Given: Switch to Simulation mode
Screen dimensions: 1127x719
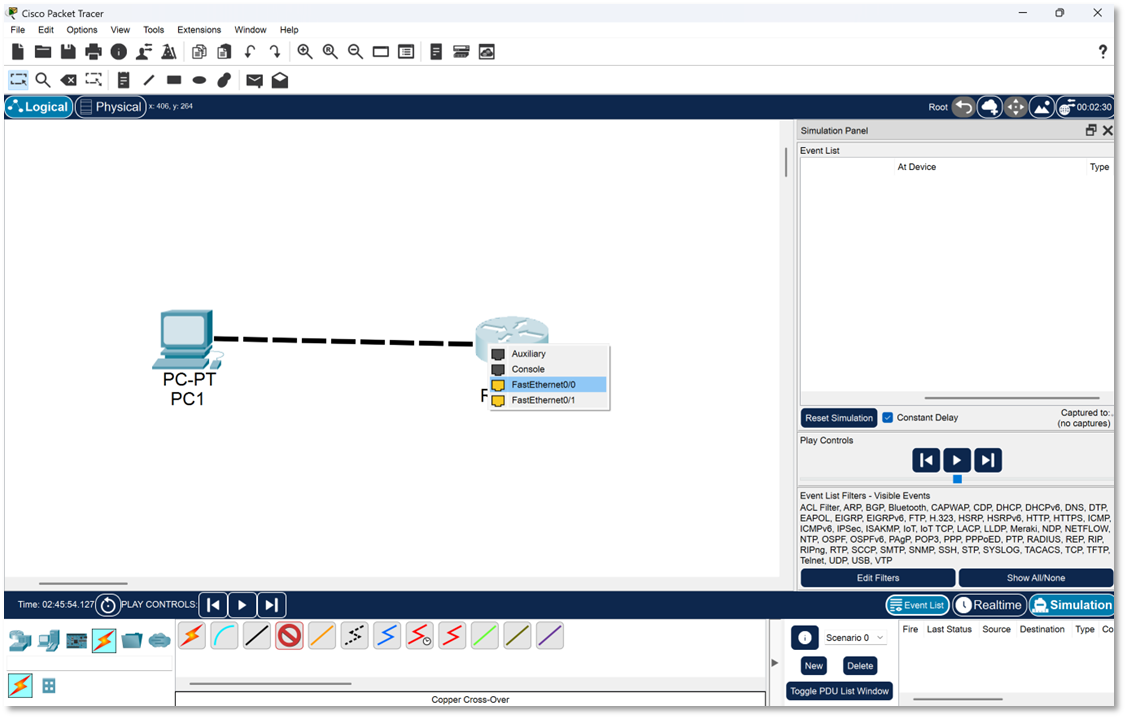Looking at the screenshot, I should coord(1072,605).
